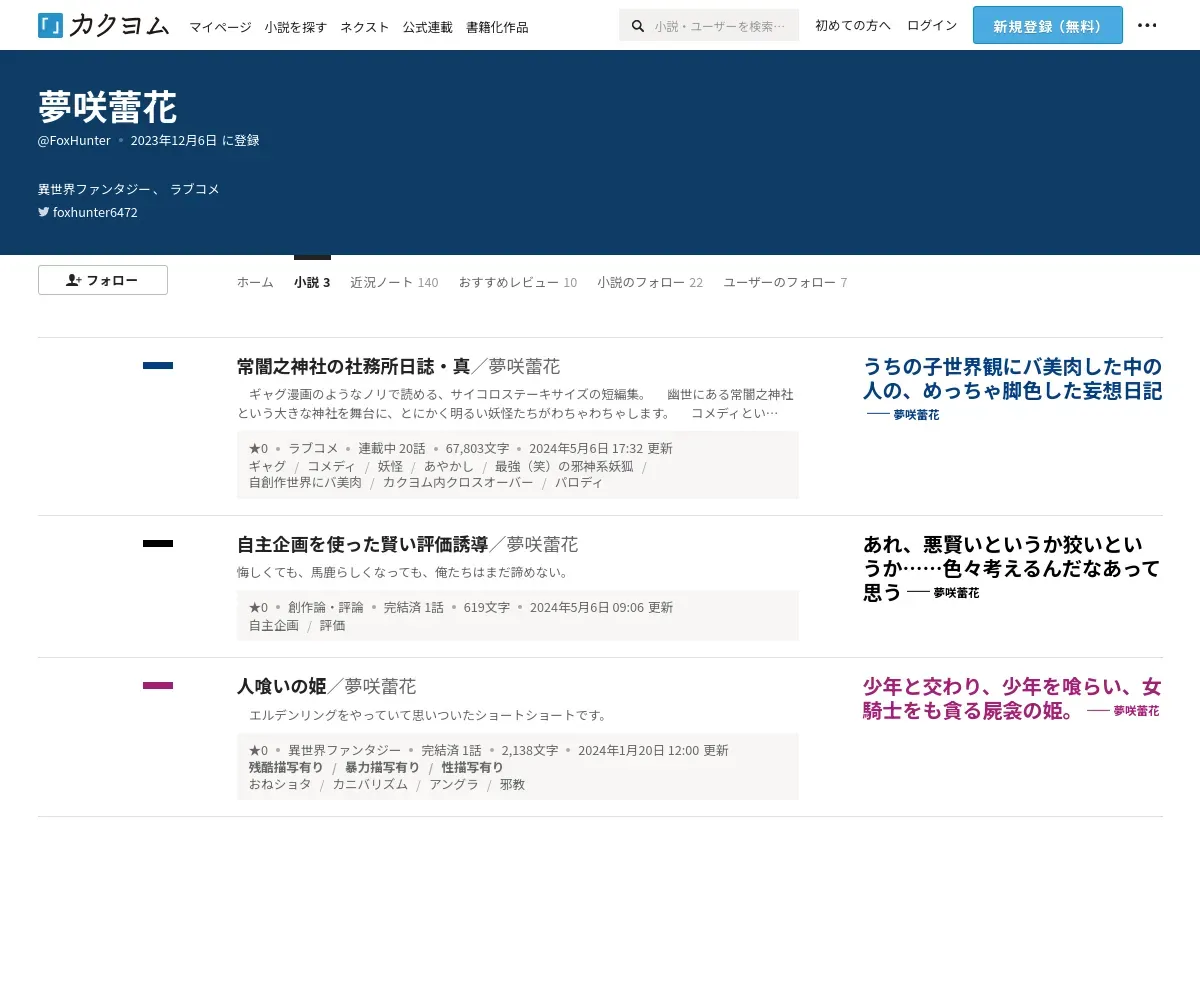Open the Kakuyomu logo home link
Image resolution: width=1200 pixels, height=1000 pixels.
point(103,26)
